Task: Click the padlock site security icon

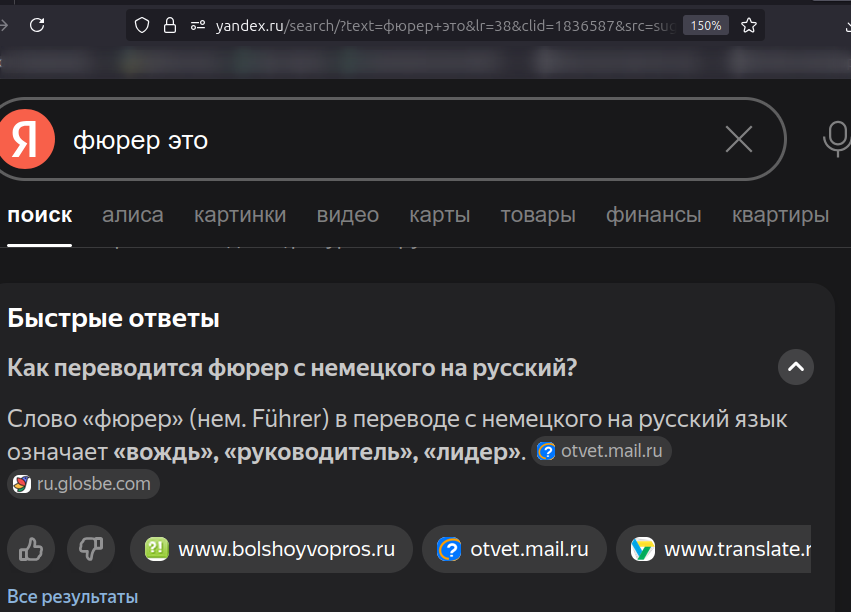Action: 169,25
